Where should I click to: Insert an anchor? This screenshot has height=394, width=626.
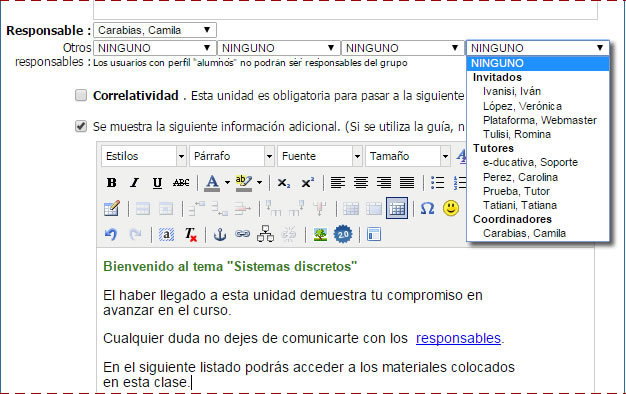pos(220,234)
